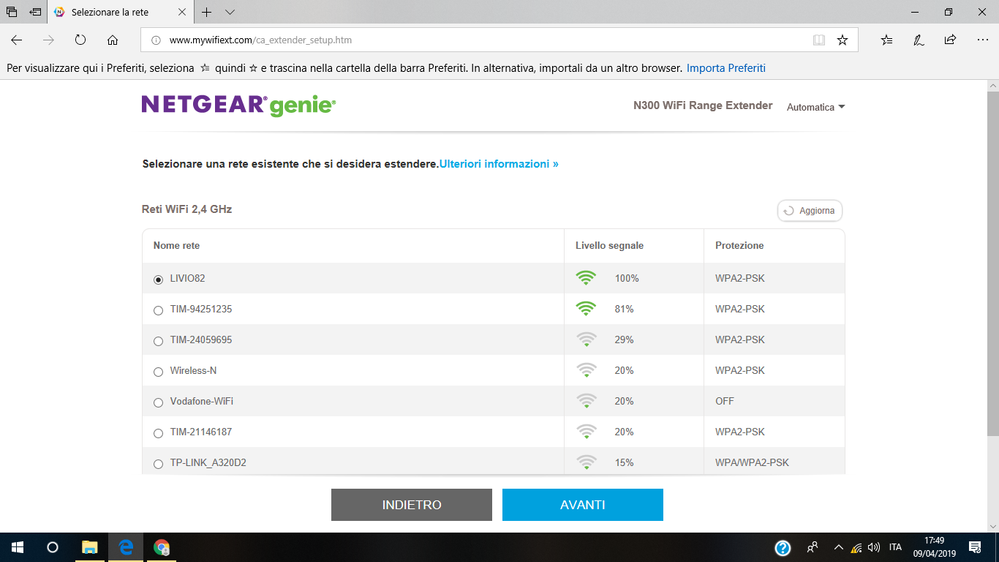The height and width of the screenshot is (562, 999).
Task: Select the TP-LINK_A320D2 network radio button
Action: (158, 463)
